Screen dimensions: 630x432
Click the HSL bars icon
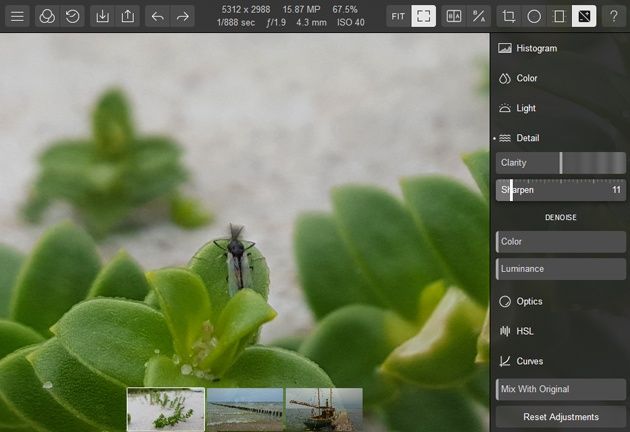(x=505, y=331)
